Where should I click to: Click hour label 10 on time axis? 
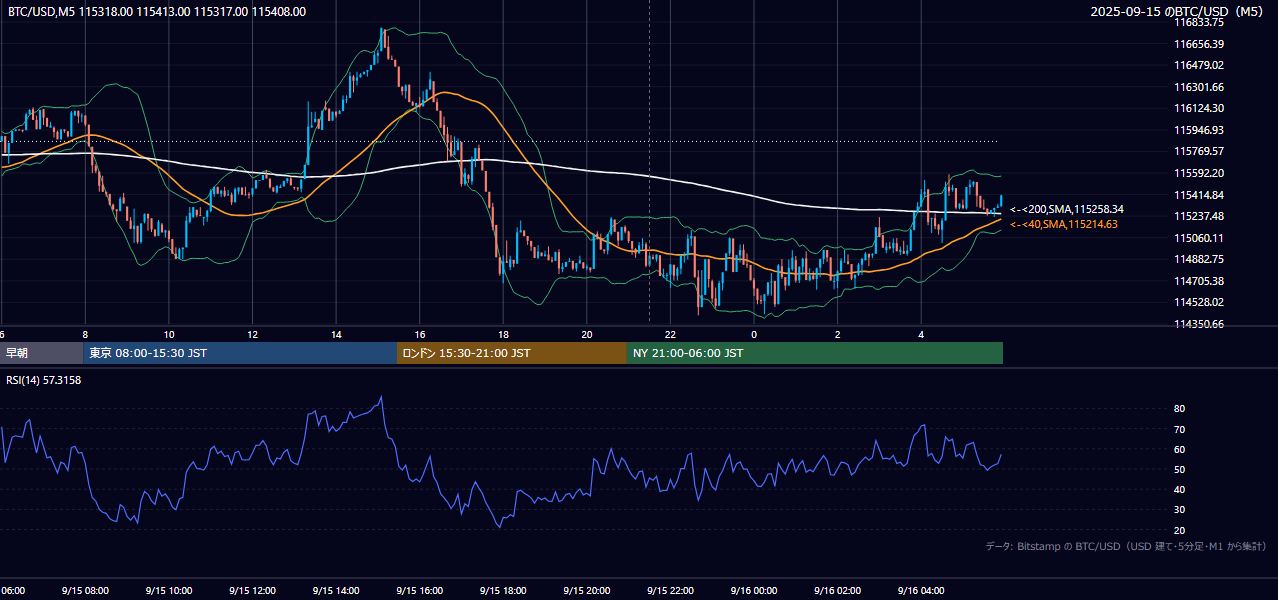coord(169,334)
